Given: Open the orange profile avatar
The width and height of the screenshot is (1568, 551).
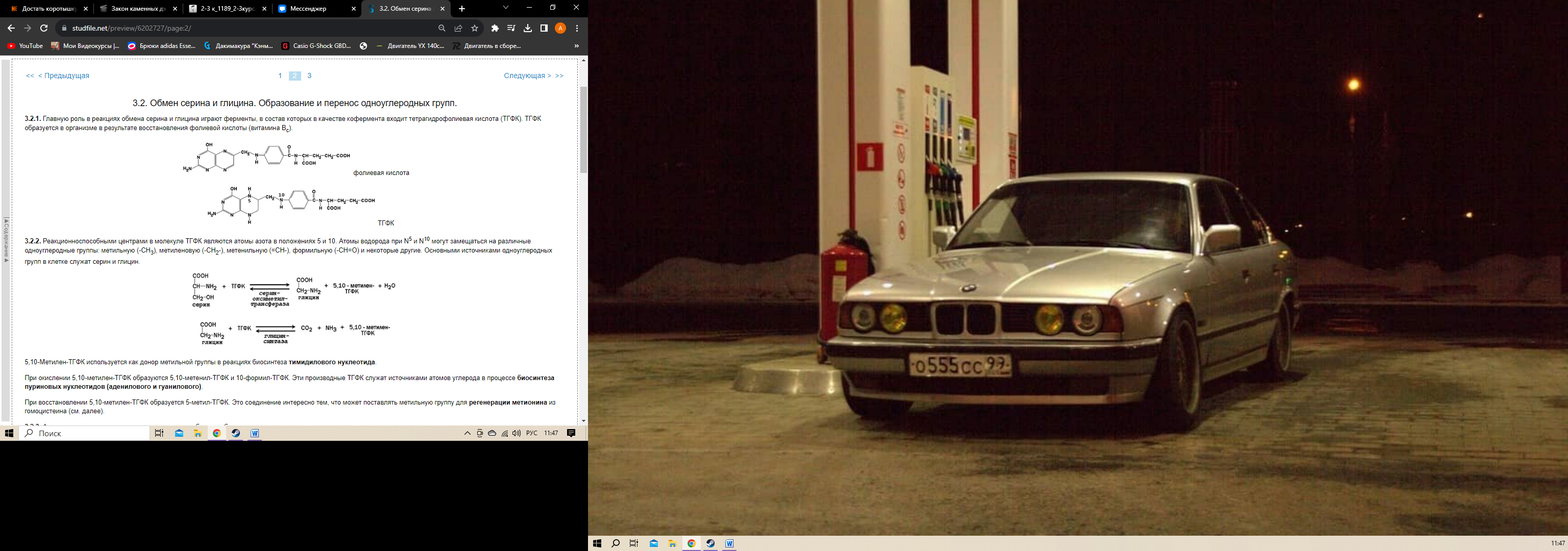Looking at the screenshot, I should (560, 28).
